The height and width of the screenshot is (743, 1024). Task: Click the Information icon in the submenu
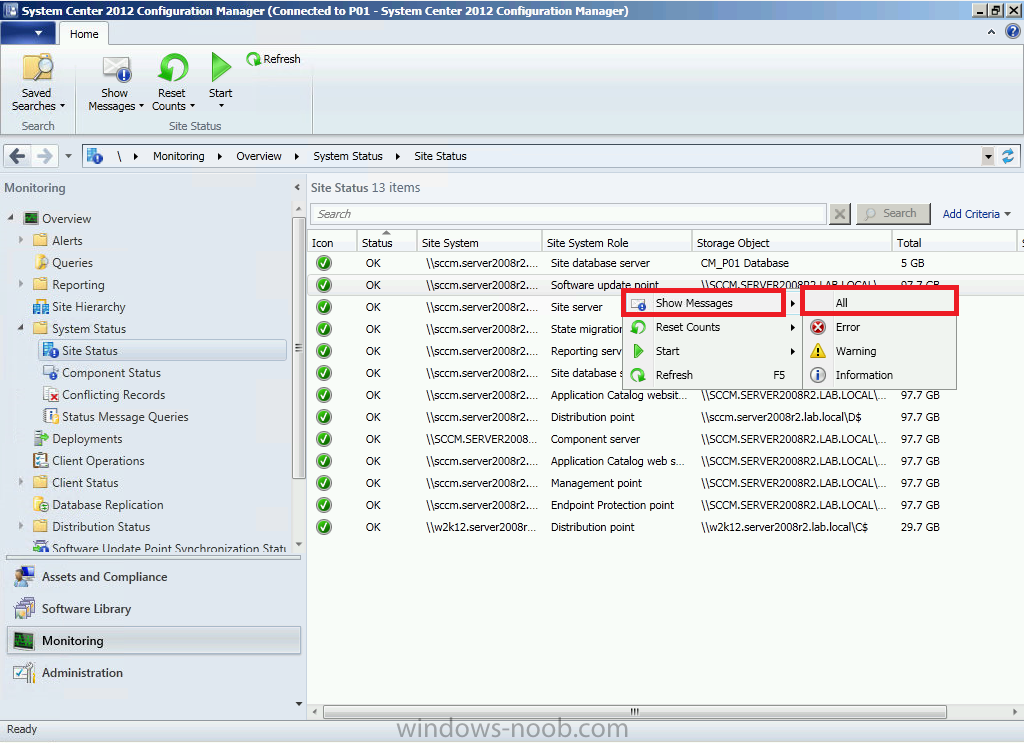pyautogui.click(x=818, y=375)
